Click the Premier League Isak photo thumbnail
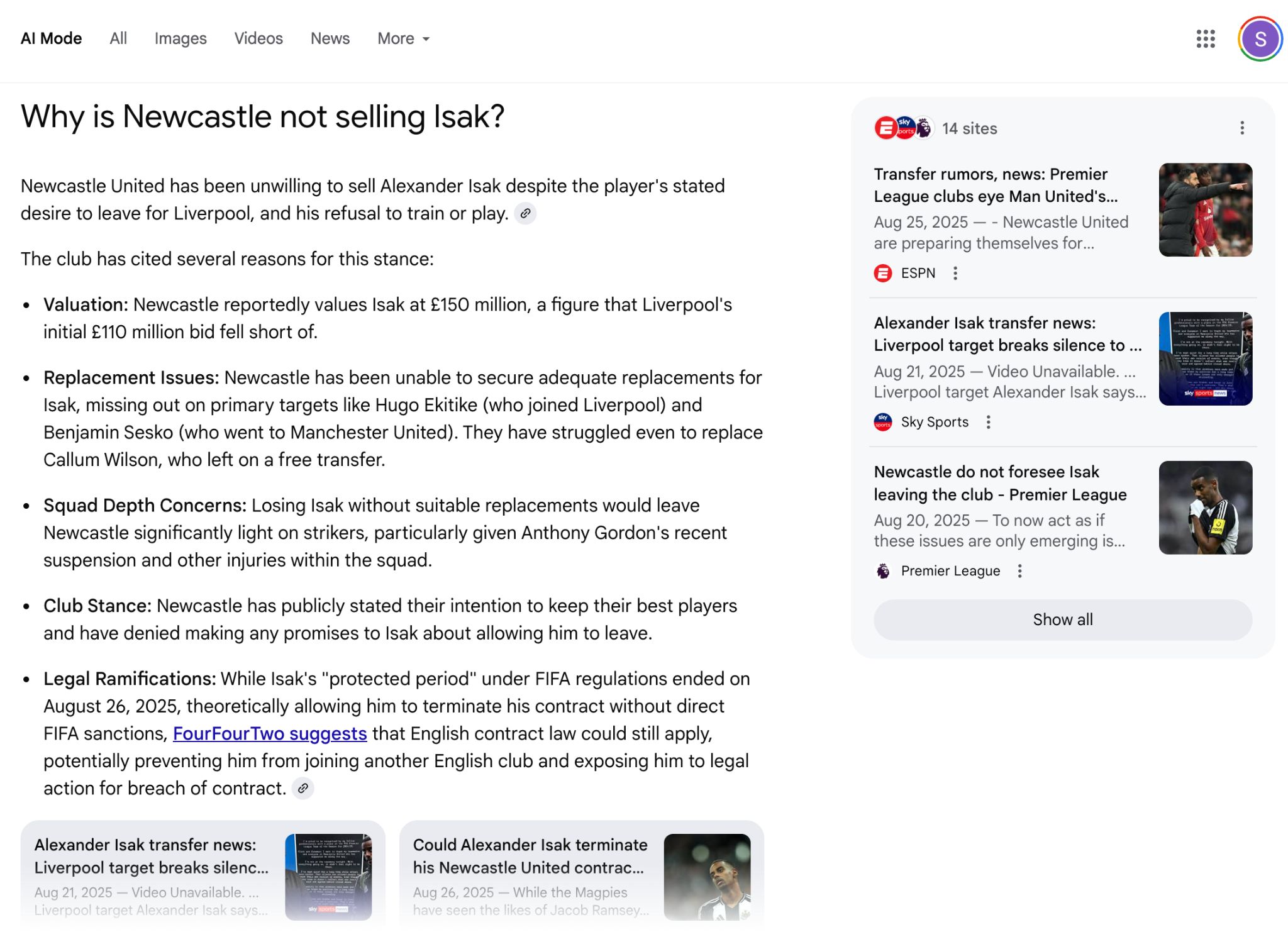The image size is (1288, 932). pyautogui.click(x=1205, y=508)
